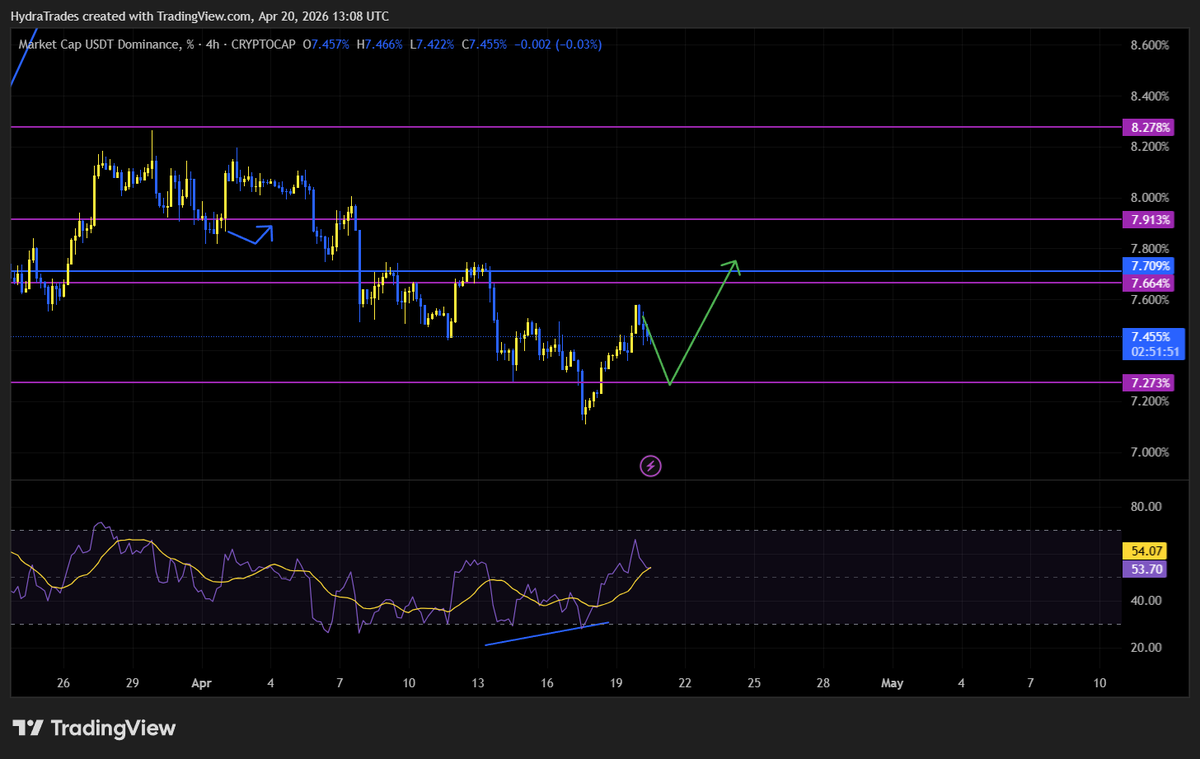Image resolution: width=1200 pixels, height=759 pixels.
Task: Click the lightning bolt quick-order icon
Action: (650, 465)
